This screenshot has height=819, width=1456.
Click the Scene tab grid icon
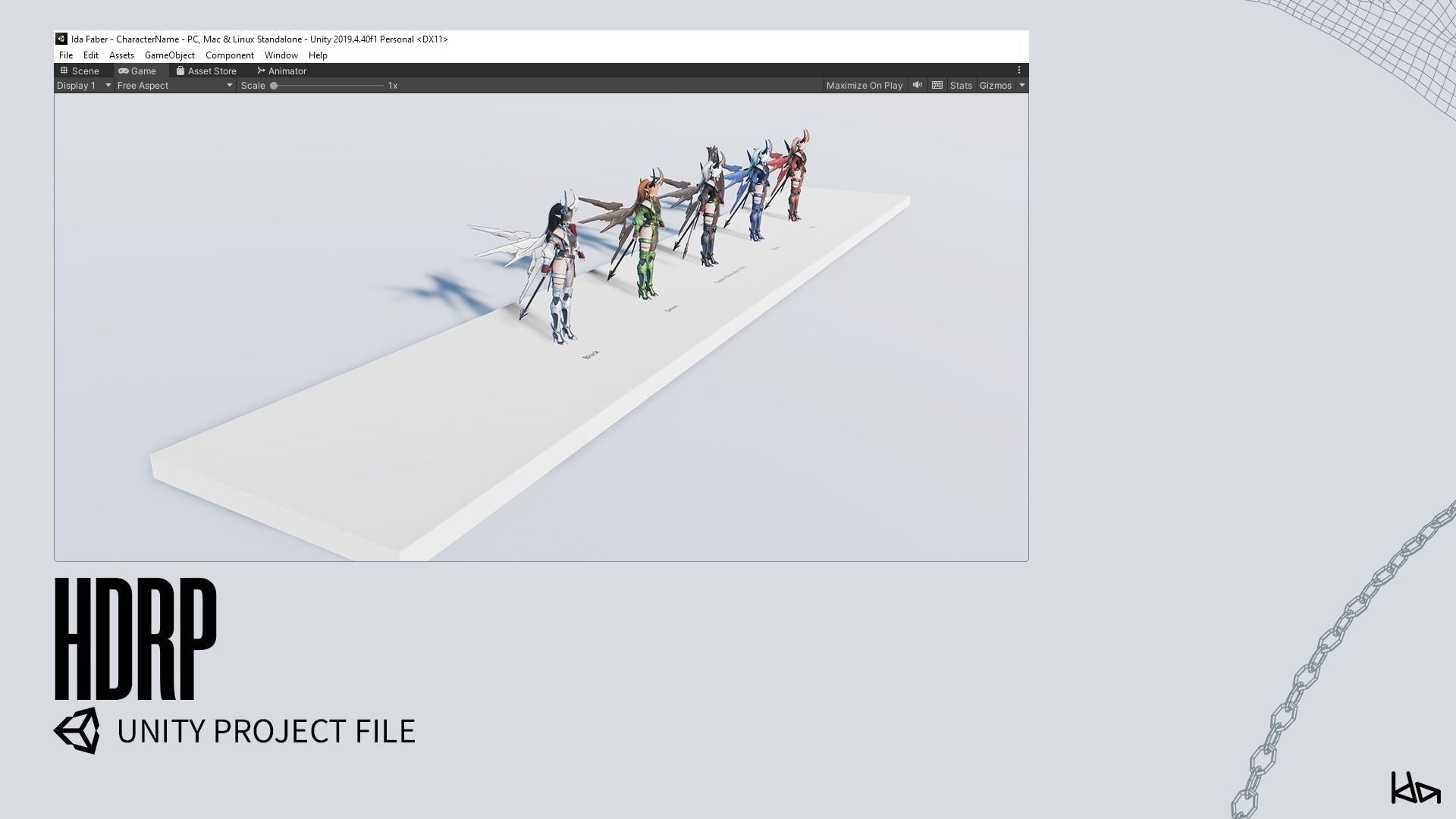(x=64, y=71)
